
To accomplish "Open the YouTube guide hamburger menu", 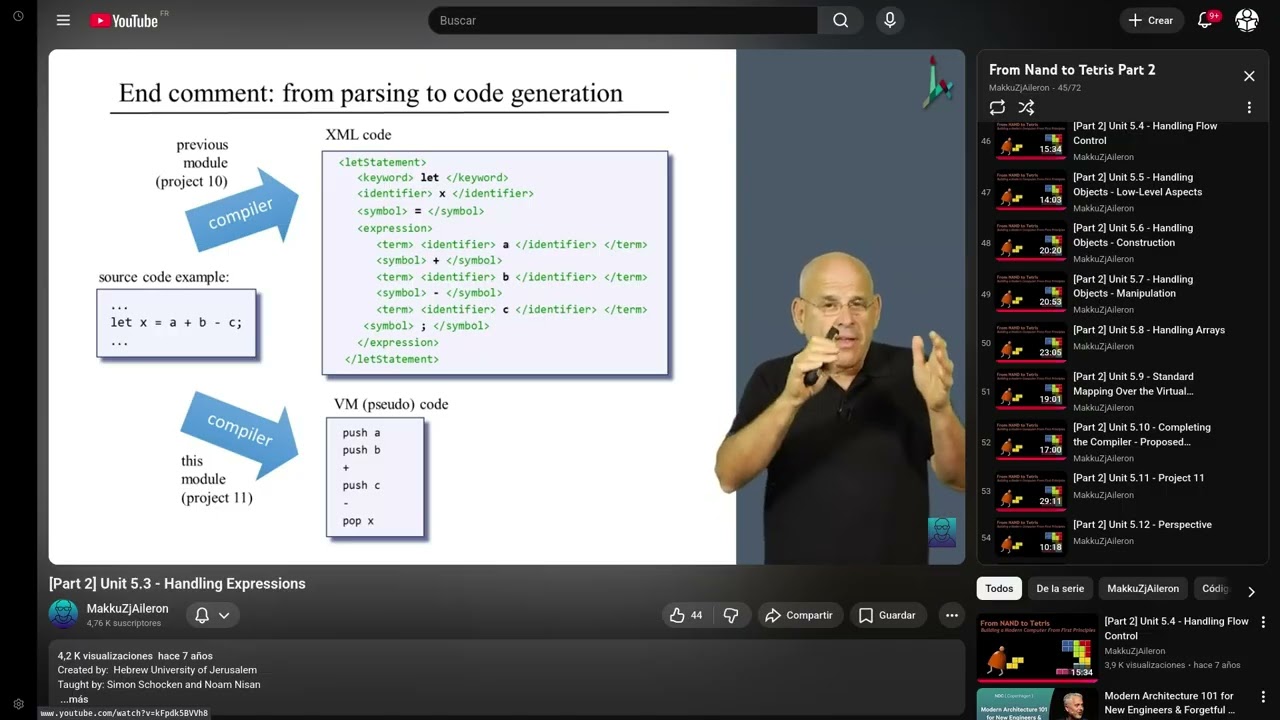I will tap(63, 20).
